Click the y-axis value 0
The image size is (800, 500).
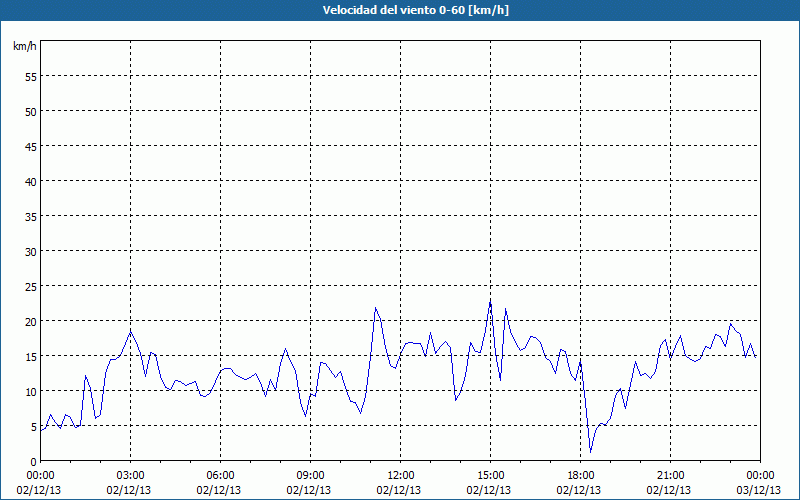coord(34,462)
